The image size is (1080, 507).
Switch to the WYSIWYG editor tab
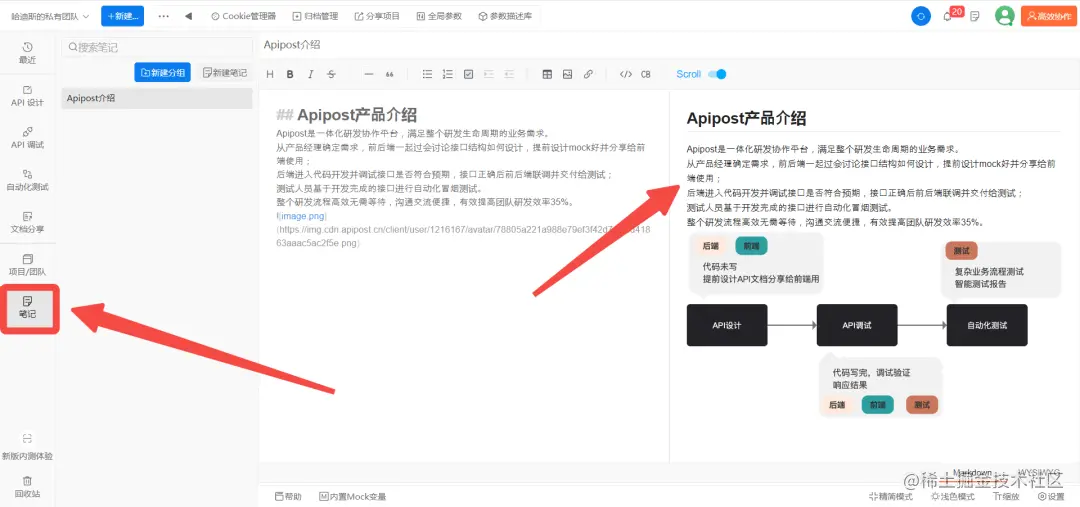pyautogui.click(x=1039, y=473)
